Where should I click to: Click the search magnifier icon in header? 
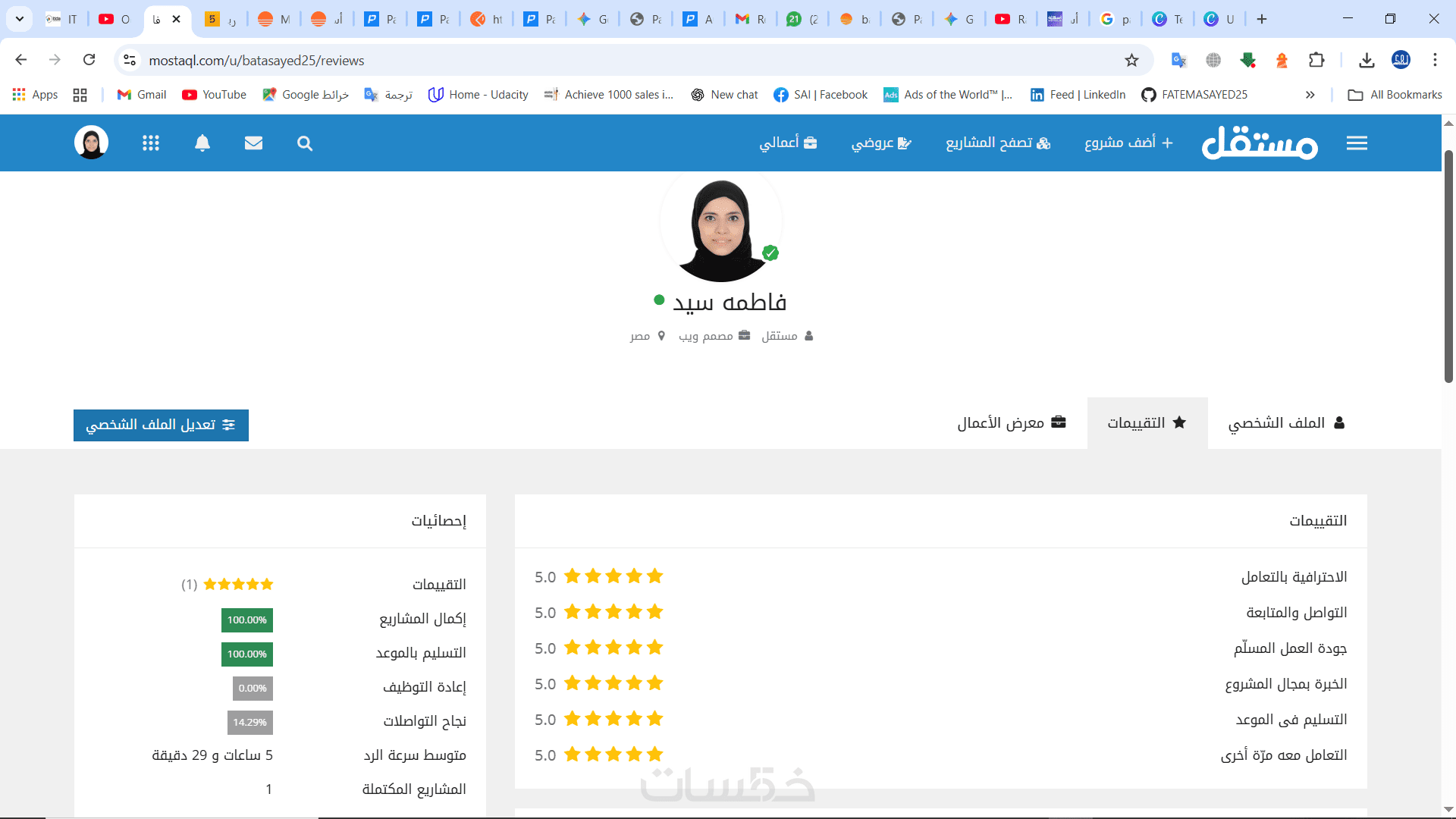(305, 143)
